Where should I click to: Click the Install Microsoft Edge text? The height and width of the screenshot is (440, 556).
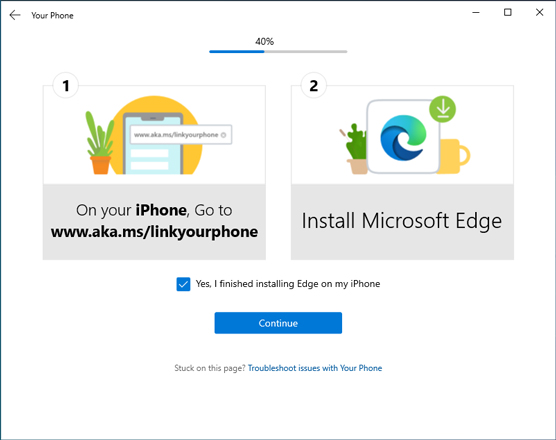pos(401,221)
